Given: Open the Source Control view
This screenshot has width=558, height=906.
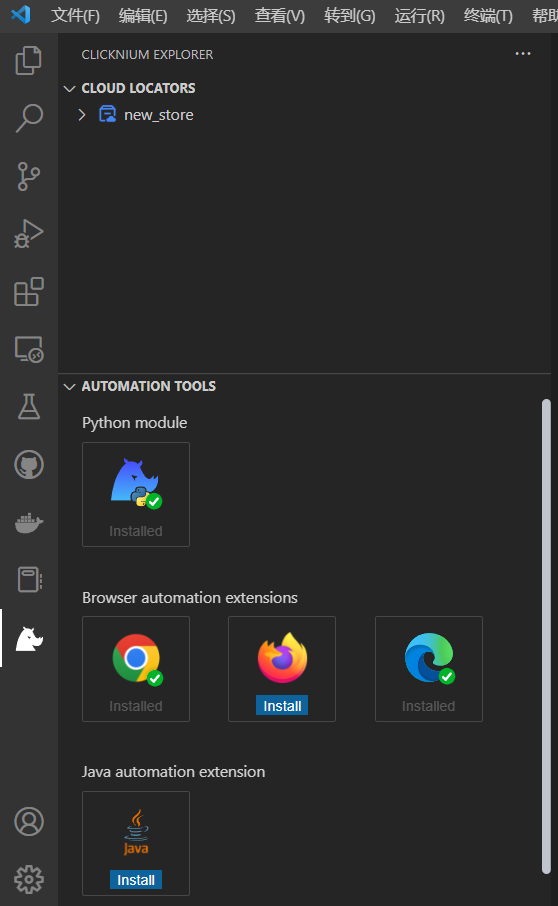Looking at the screenshot, I should click(28, 176).
